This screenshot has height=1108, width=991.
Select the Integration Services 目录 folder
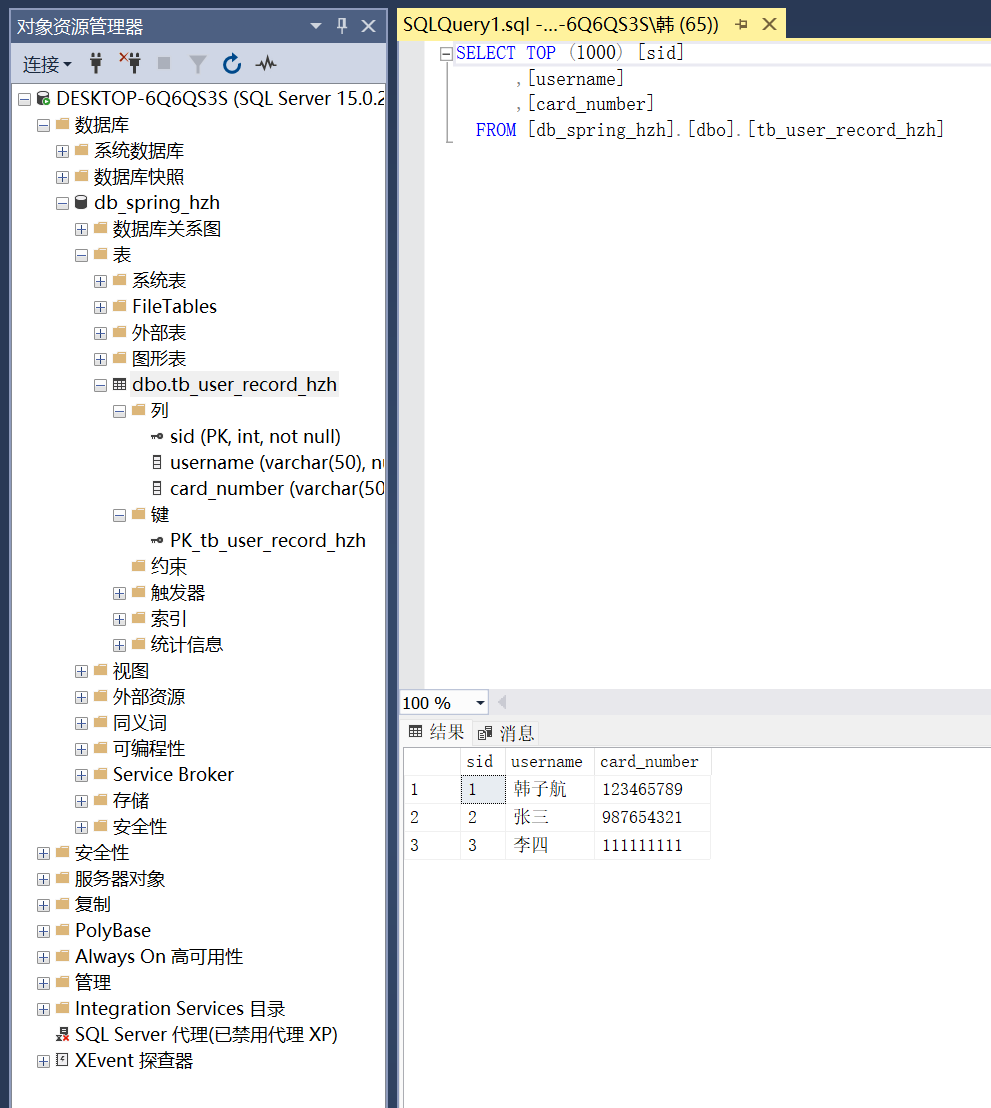[180, 1009]
